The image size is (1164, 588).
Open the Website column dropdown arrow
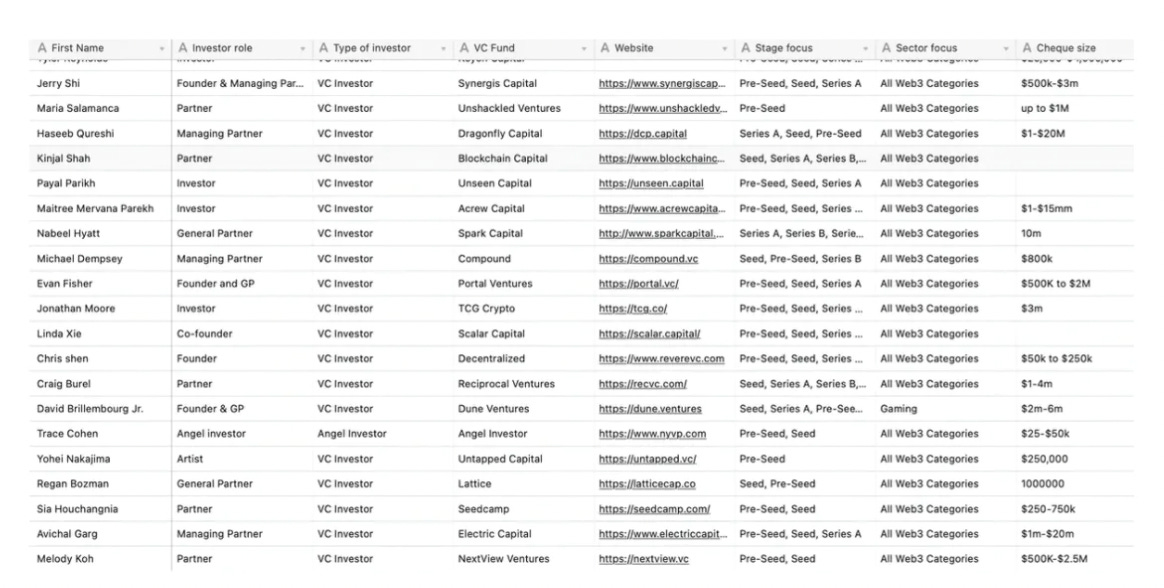coord(725,49)
